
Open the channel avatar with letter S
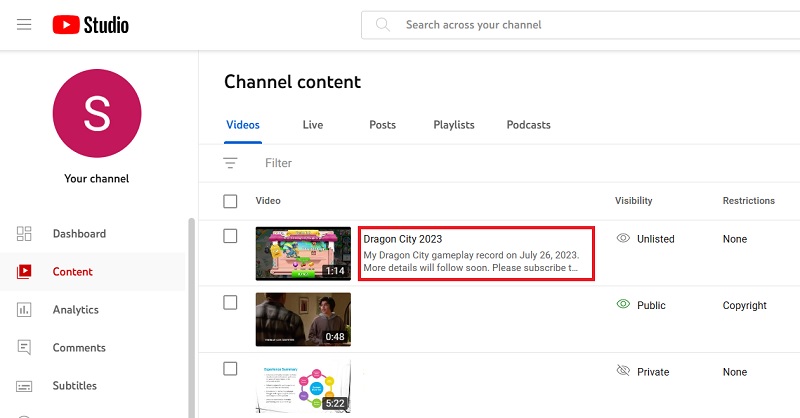tap(97, 113)
